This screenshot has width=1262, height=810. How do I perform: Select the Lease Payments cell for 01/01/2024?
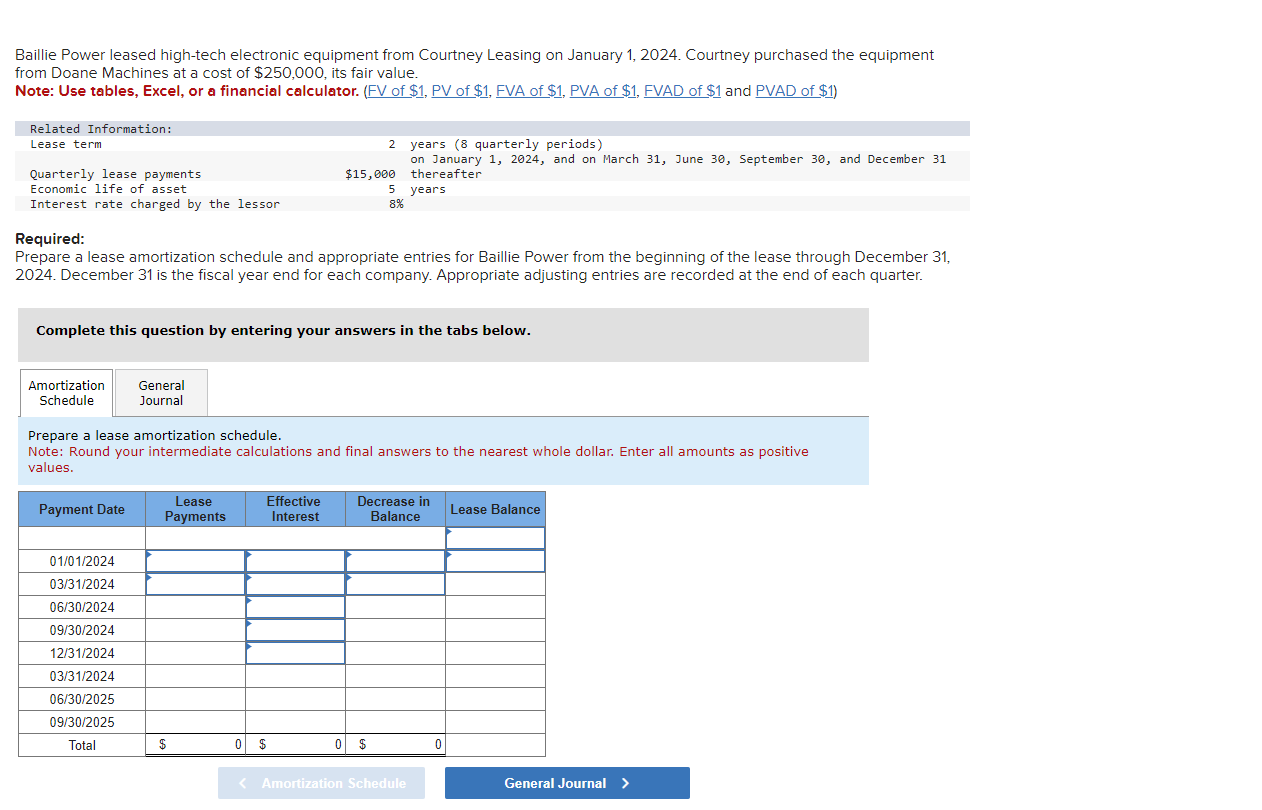point(195,561)
